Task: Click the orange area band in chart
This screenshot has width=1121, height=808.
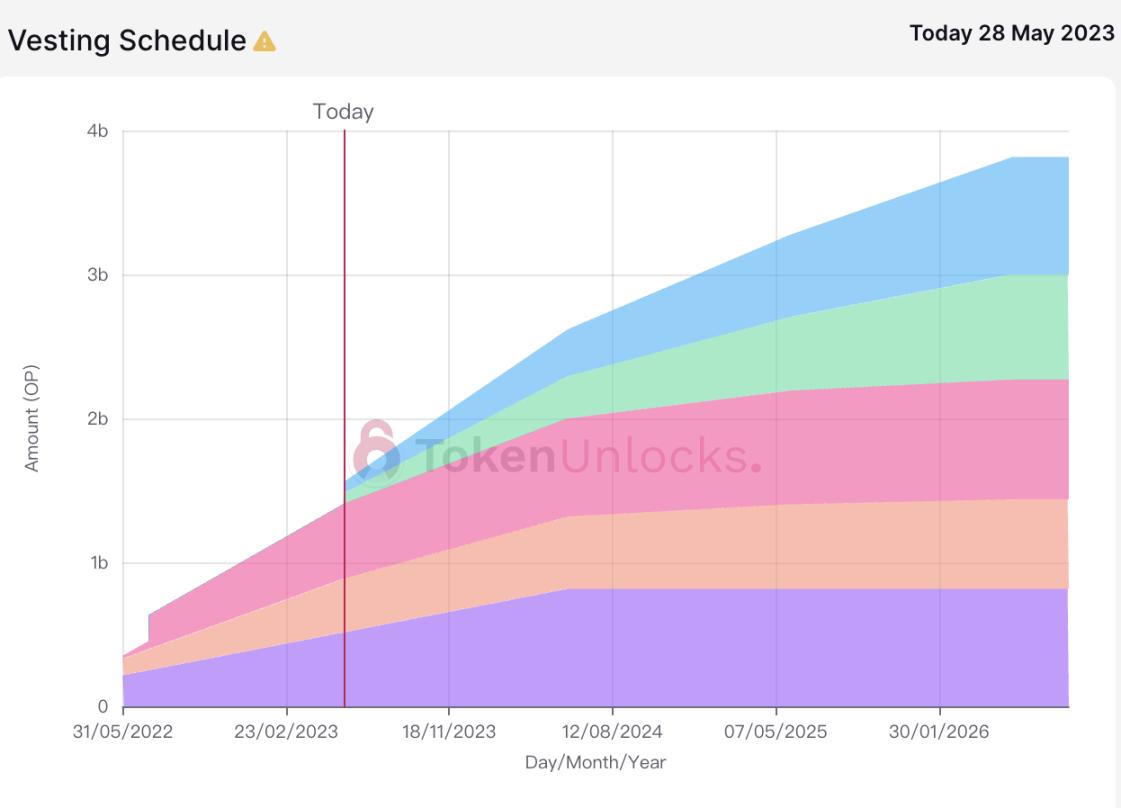Action: pos(800,545)
